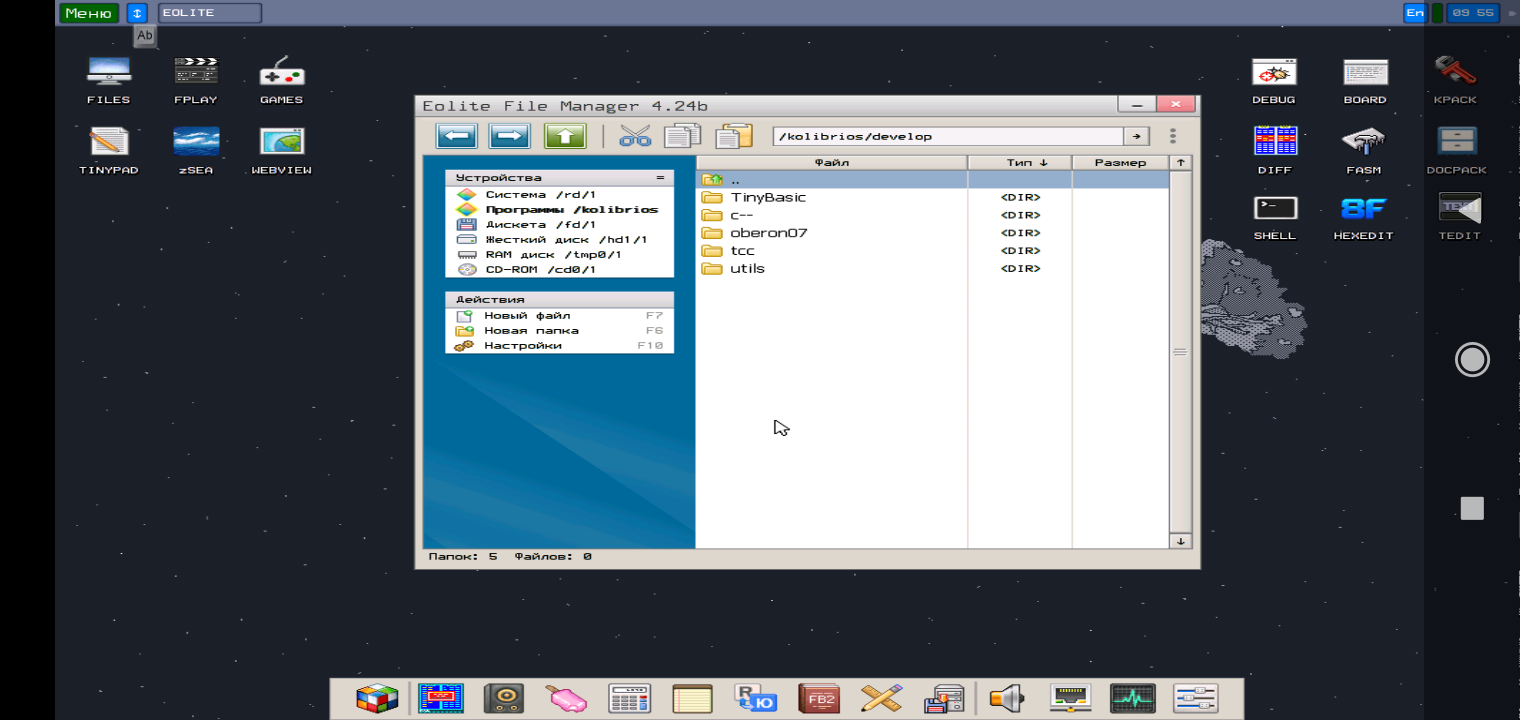Open BOARD desktop icon
Screen dimensions: 1520x720
pyautogui.click(x=1365, y=80)
